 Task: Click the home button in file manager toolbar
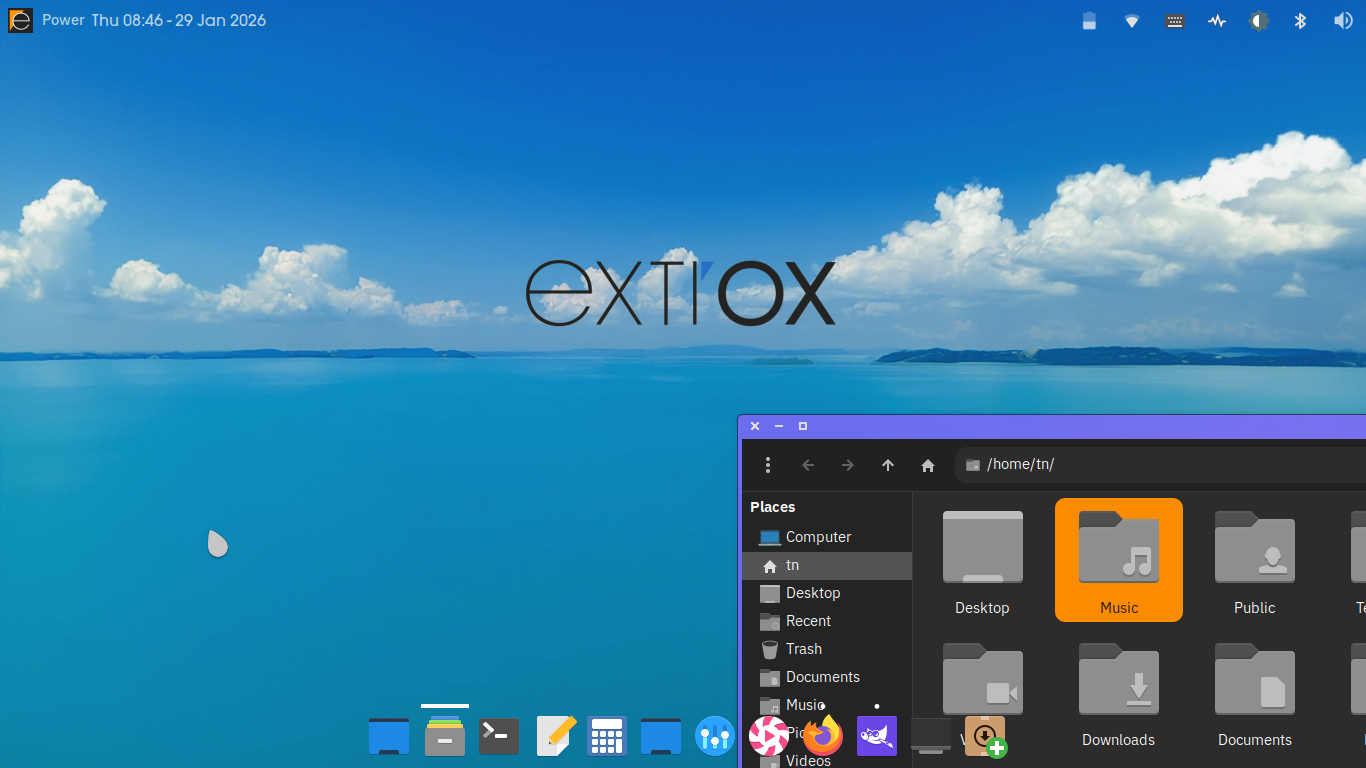coord(928,465)
